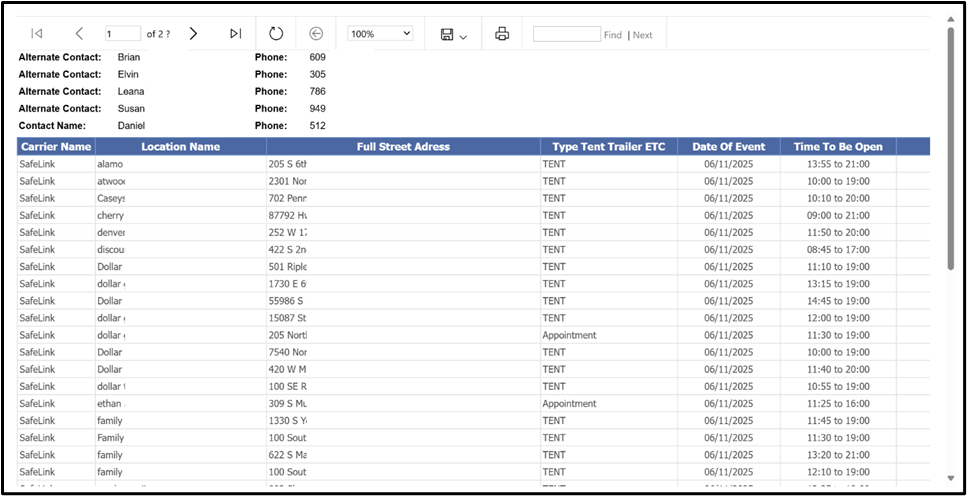This screenshot has width=967, height=496.
Task: Select alternate contact name Susan
Action: [x=131, y=109]
